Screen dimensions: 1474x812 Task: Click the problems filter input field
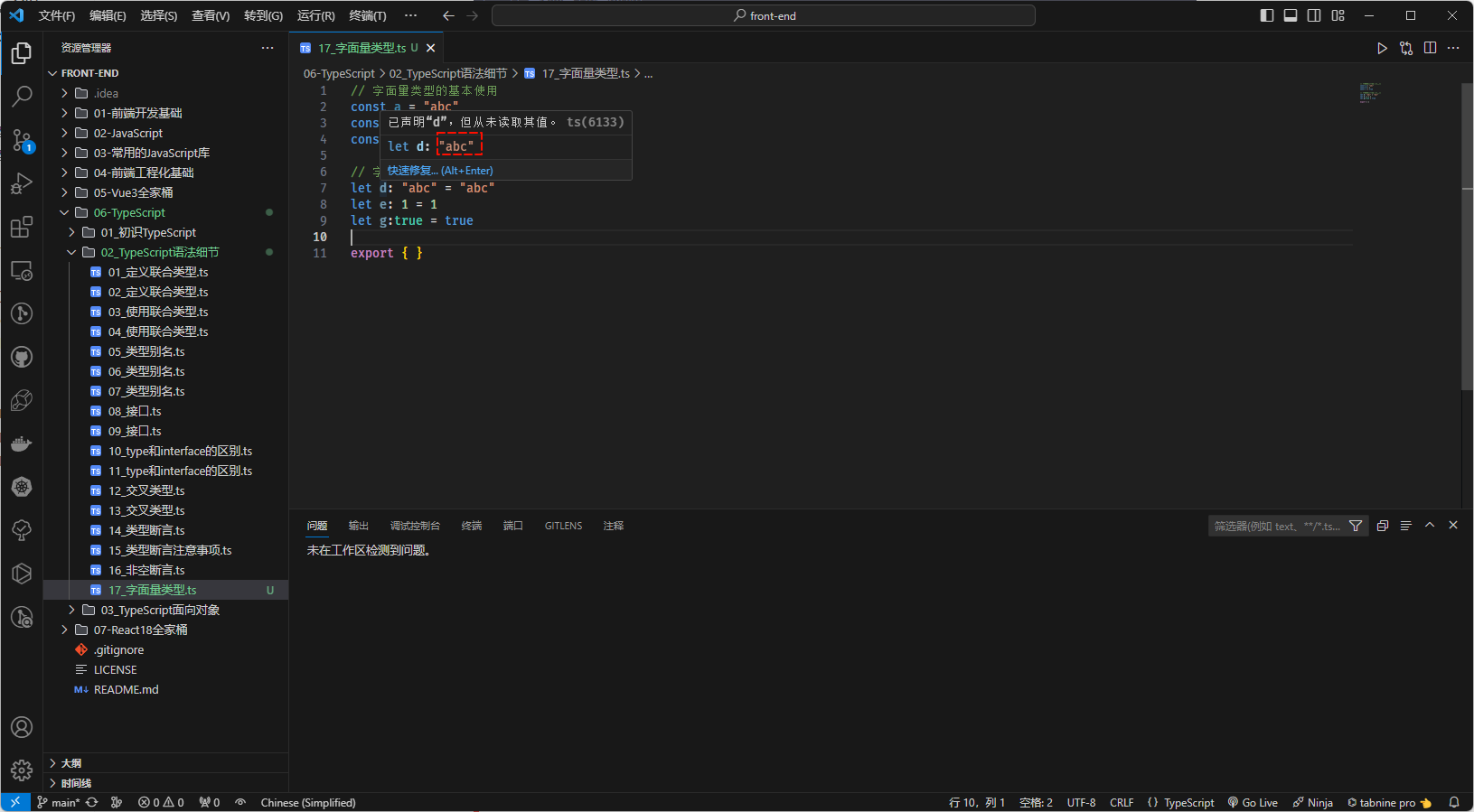(1276, 526)
